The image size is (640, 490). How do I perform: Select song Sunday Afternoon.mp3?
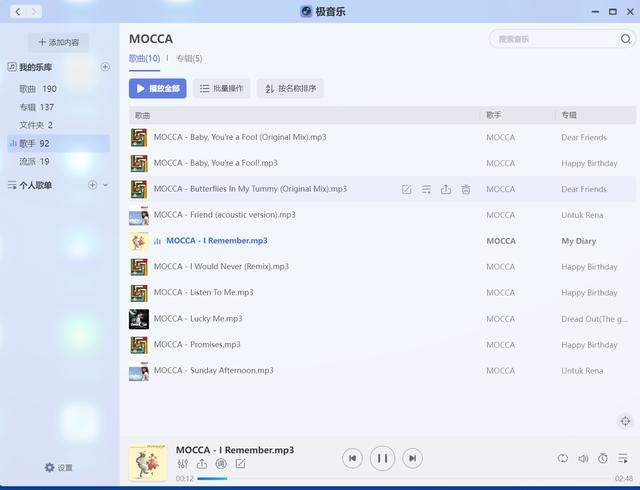[x=382, y=371]
